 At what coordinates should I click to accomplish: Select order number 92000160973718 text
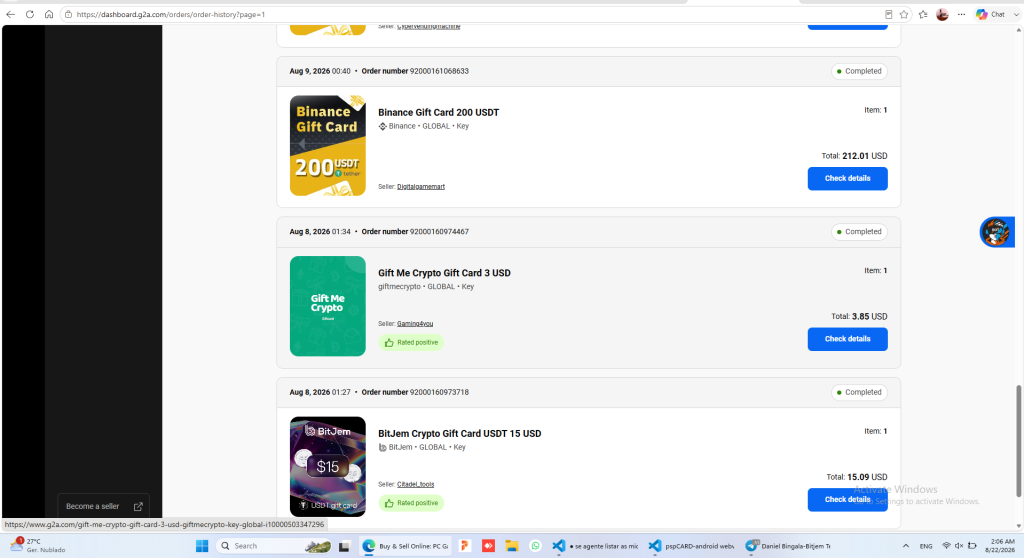click(439, 393)
